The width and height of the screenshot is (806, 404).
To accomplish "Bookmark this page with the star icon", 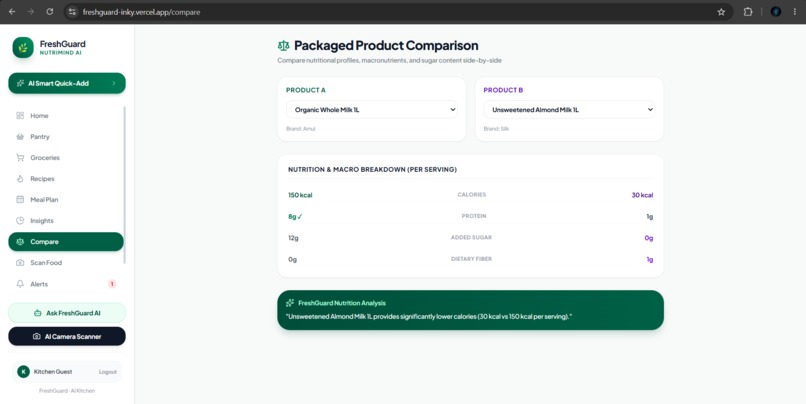I will click(x=721, y=12).
